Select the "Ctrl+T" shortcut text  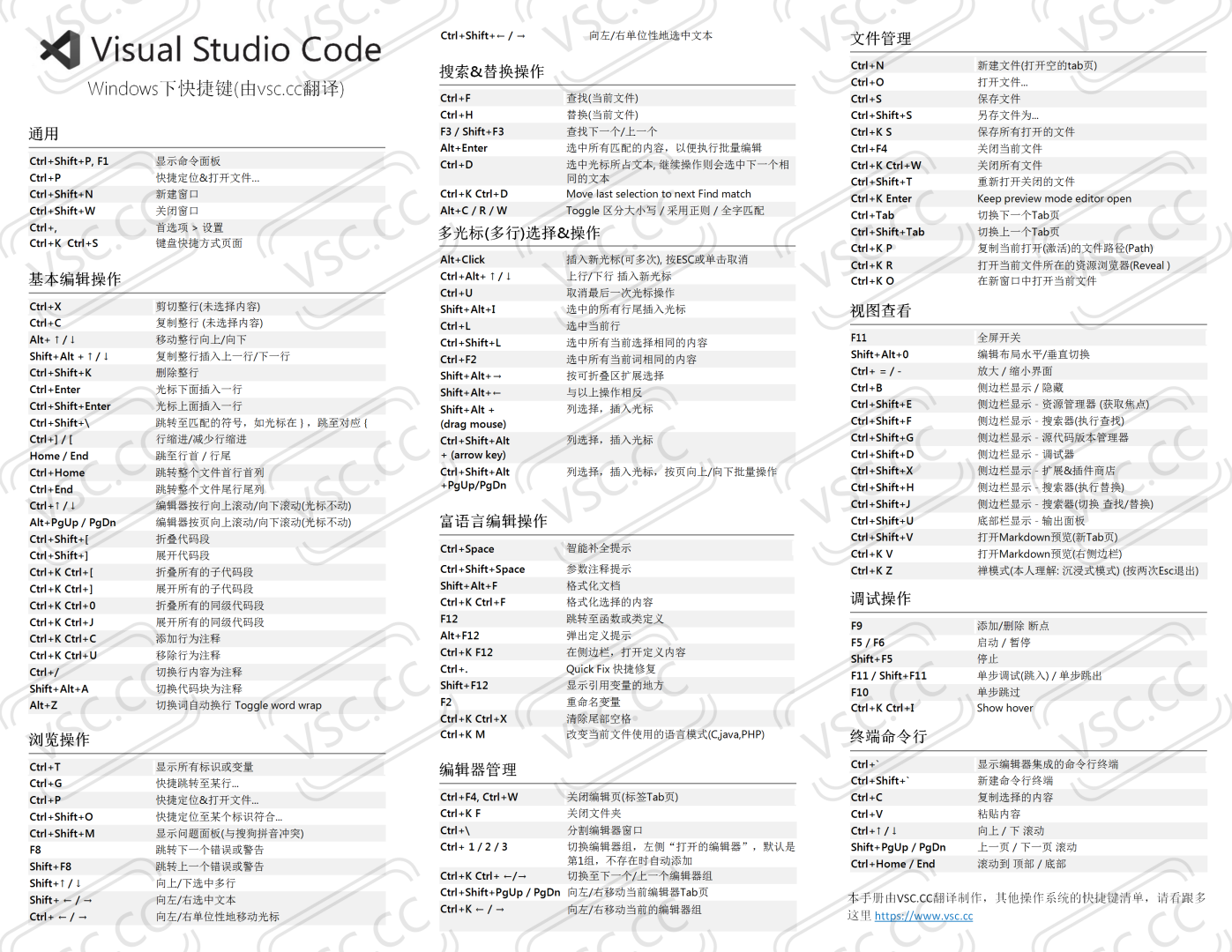[x=45, y=767]
